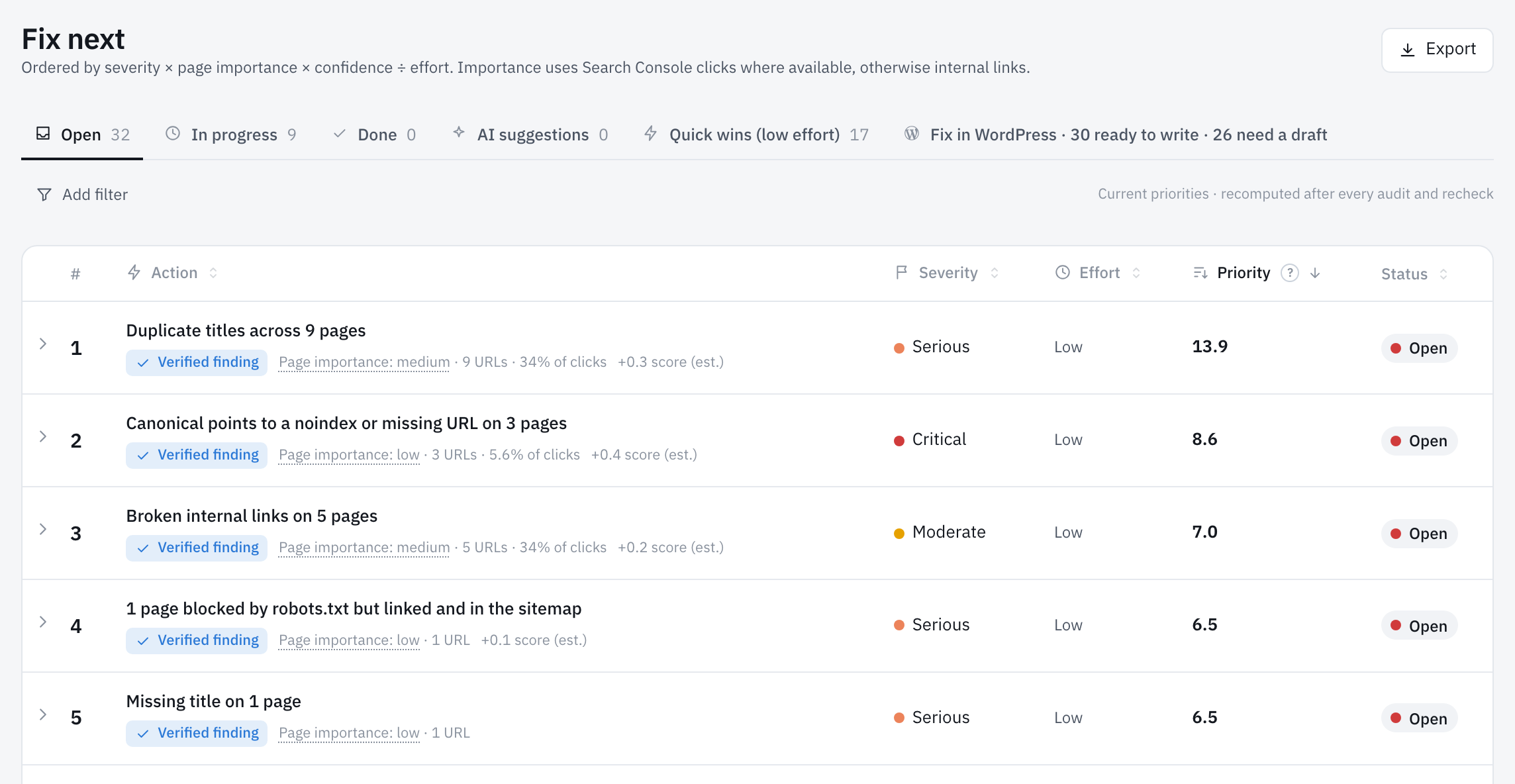Expand row 4 robots.txt blocked page
1515x784 pixels.
(43, 622)
